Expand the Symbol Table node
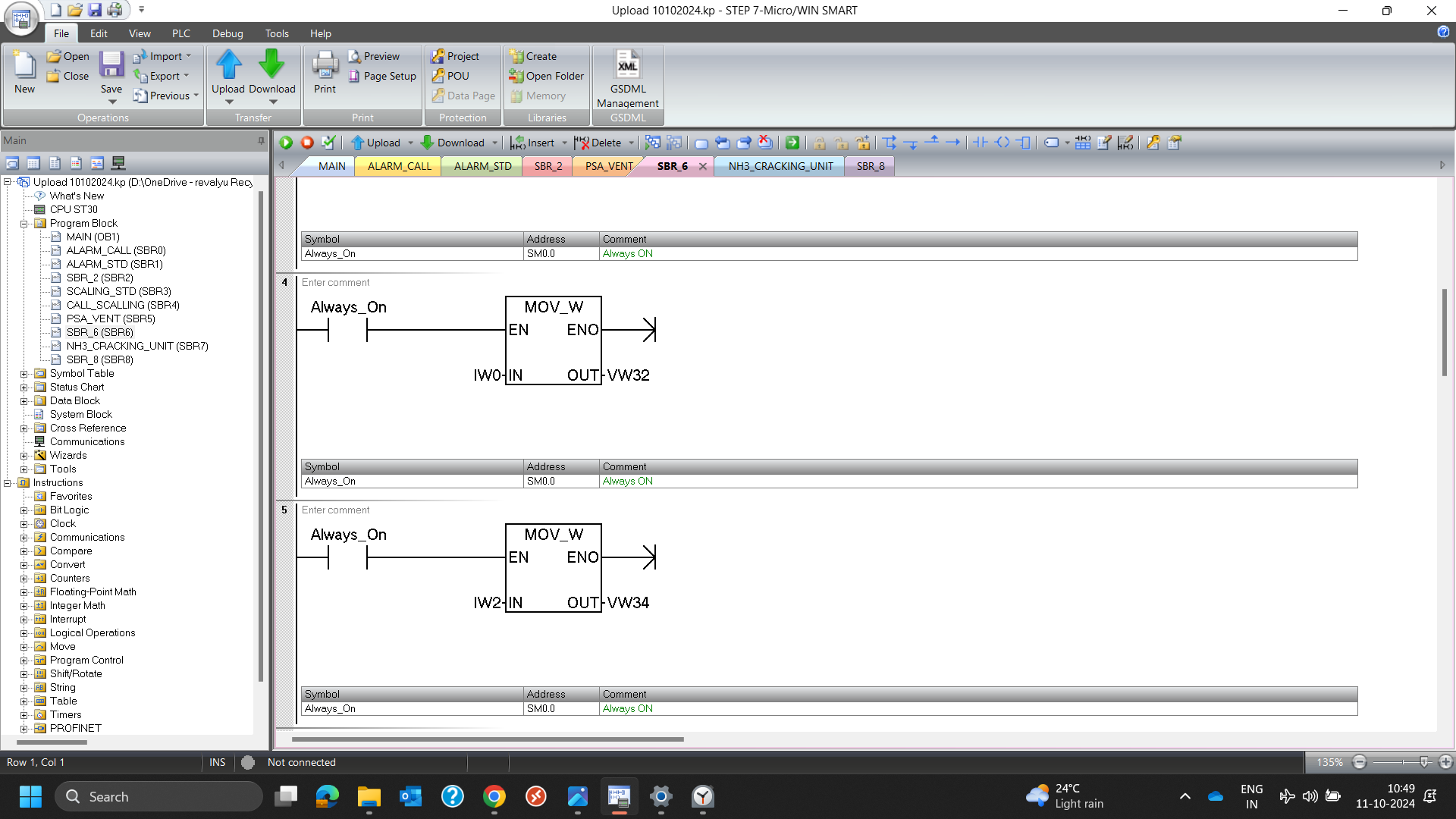Screen dimensions: 1456x819 (x=24, y=374)
